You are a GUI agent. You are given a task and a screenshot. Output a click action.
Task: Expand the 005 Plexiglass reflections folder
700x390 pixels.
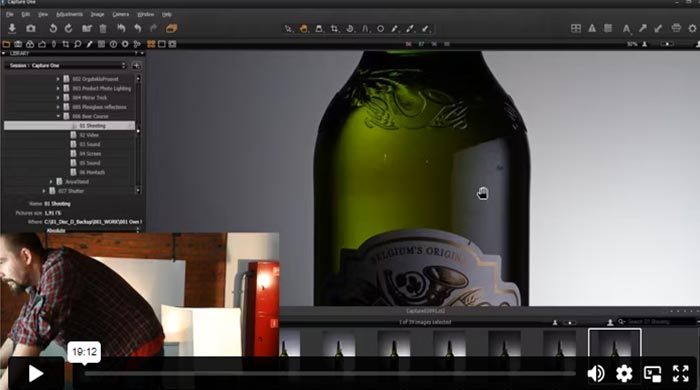58,107
